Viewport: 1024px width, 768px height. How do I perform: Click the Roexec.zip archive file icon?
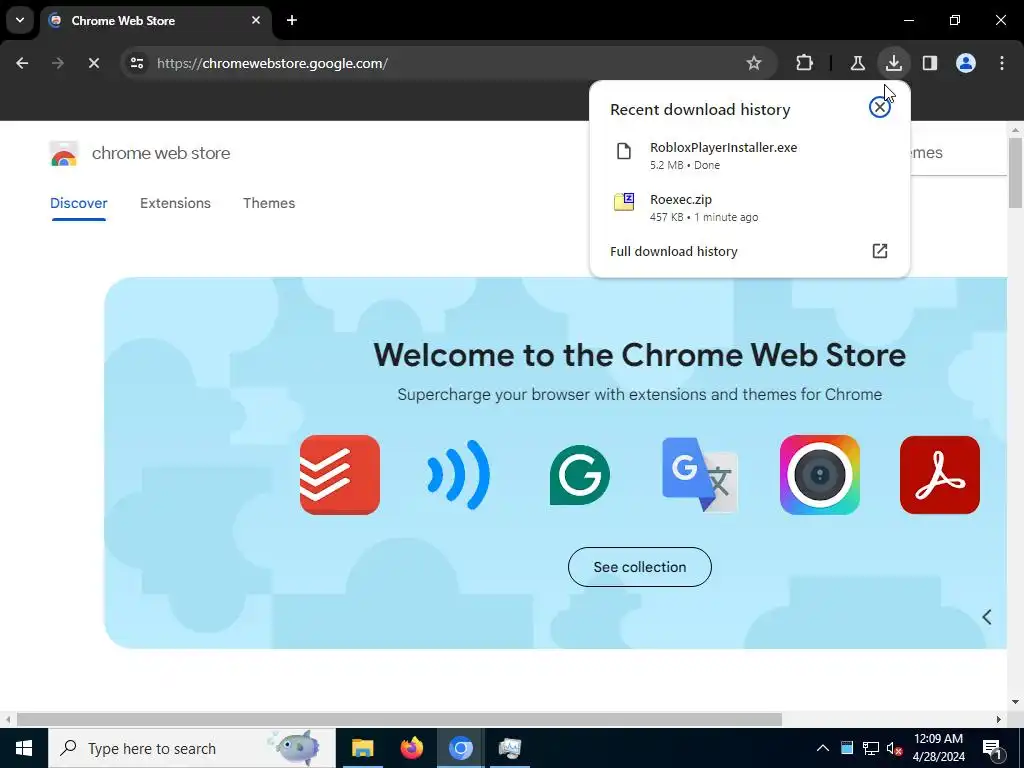624,202
